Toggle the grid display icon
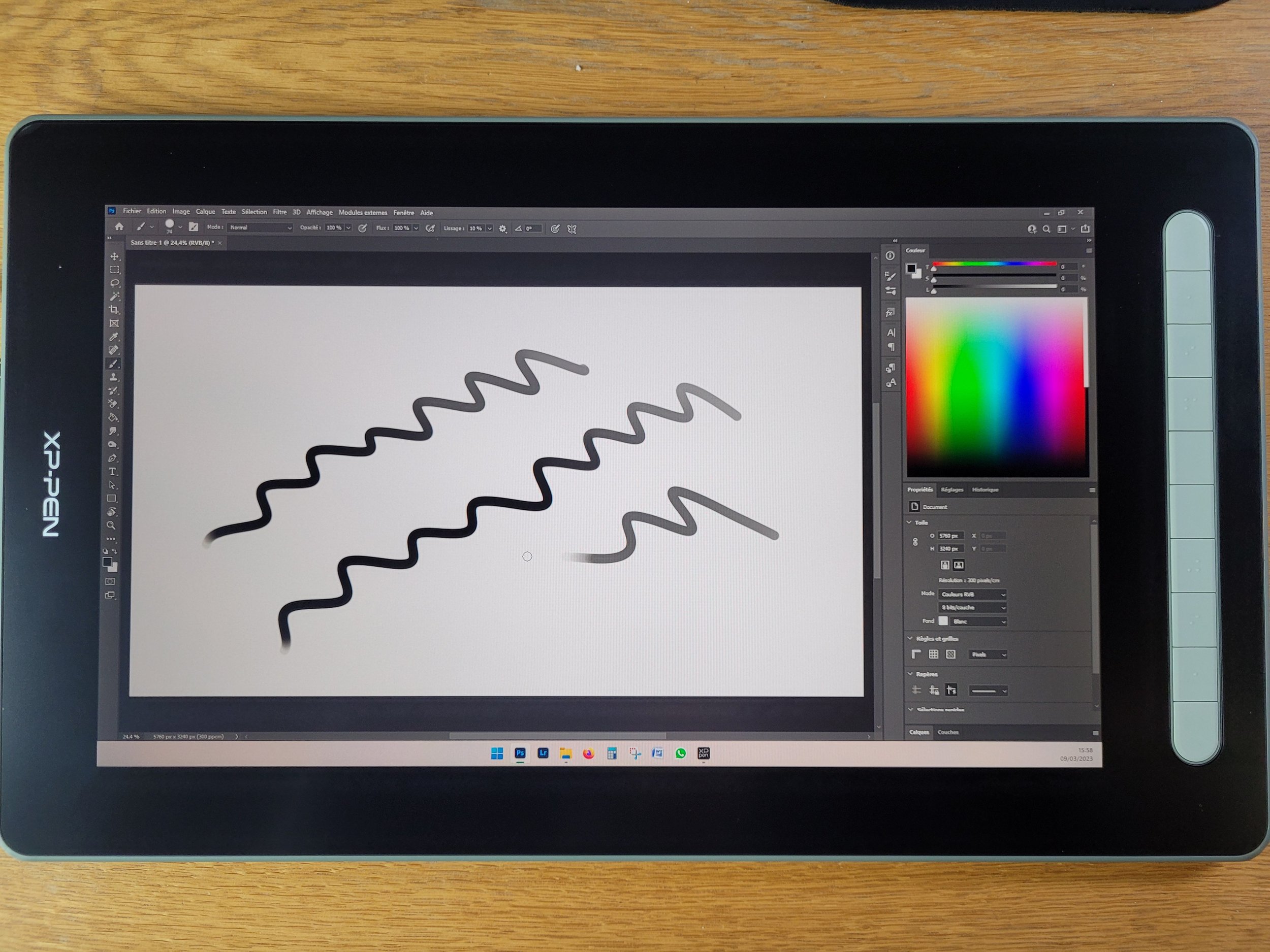This screenshot has height=952, width=1270. click(934, 654)
